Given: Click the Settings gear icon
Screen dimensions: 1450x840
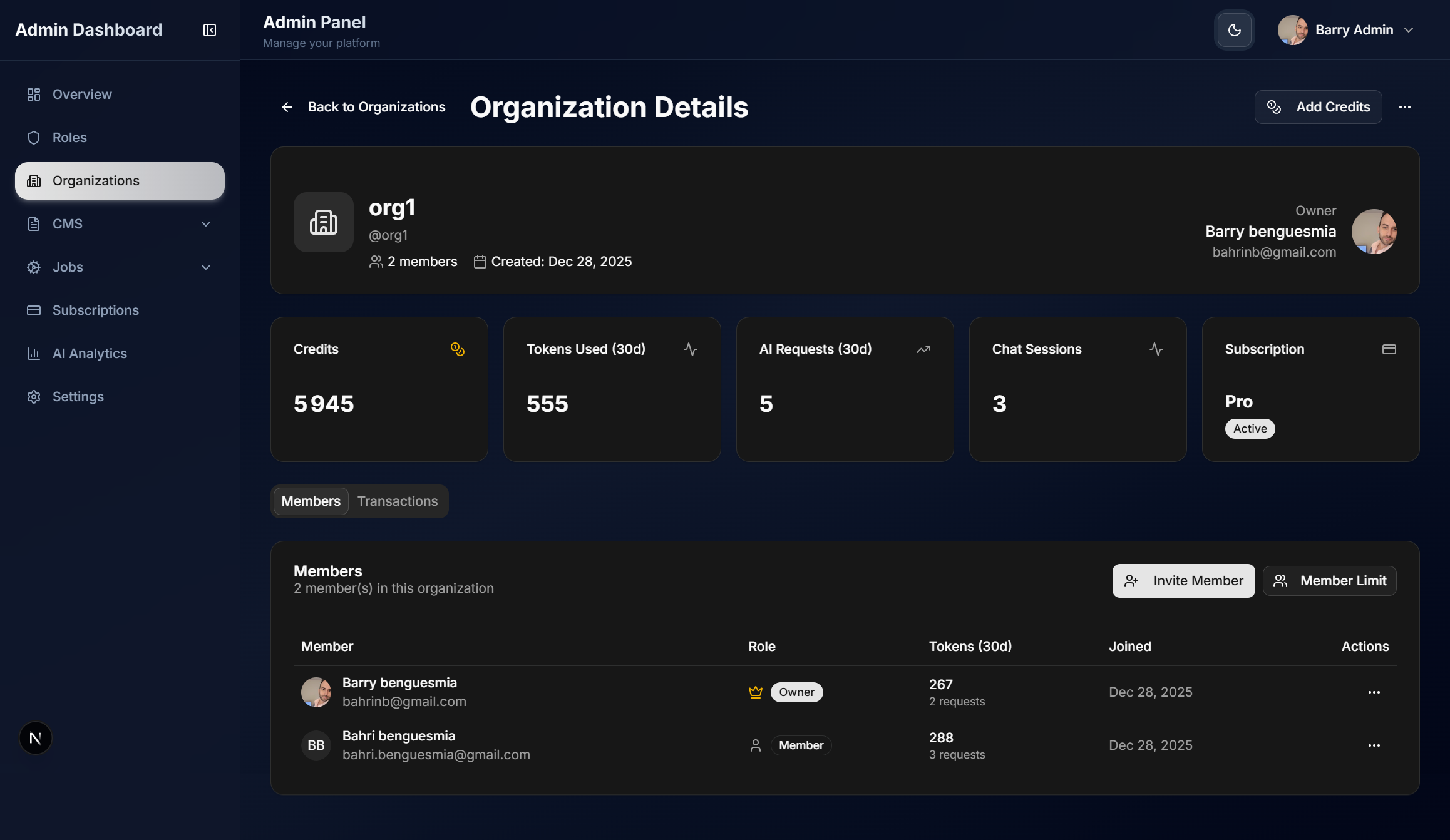Looking at the screenshot, I should point(34,397).
